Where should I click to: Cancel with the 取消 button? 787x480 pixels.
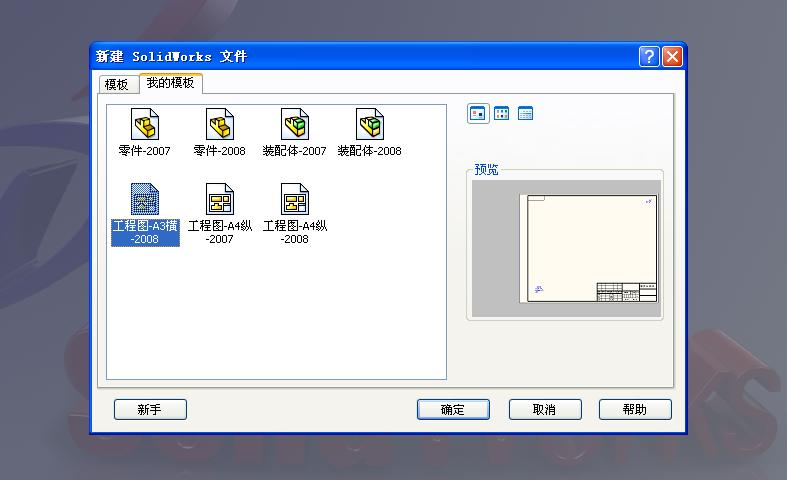tap(545, 409)
